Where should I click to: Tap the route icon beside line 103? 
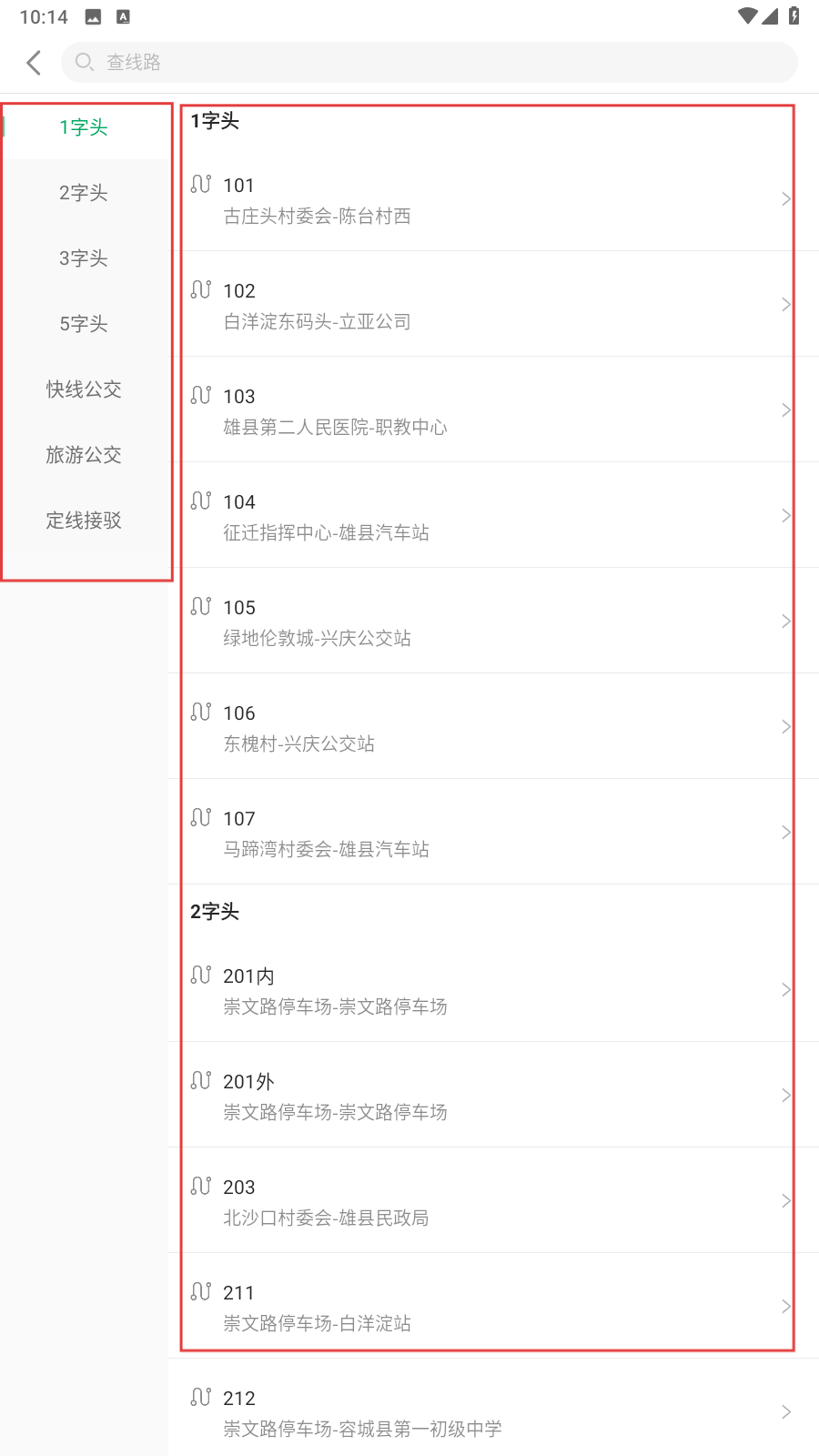tap(201, 395)
